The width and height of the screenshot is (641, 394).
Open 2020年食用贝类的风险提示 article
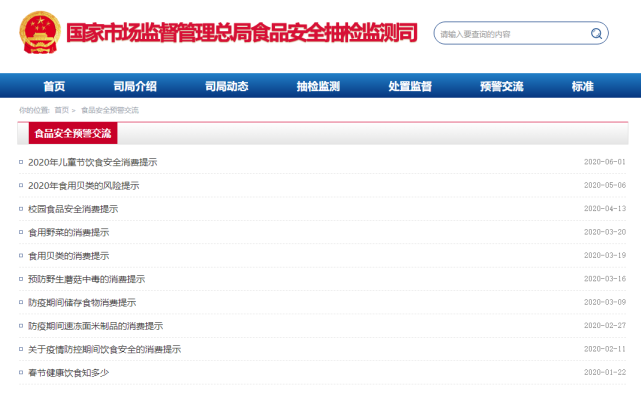[84, 186]
